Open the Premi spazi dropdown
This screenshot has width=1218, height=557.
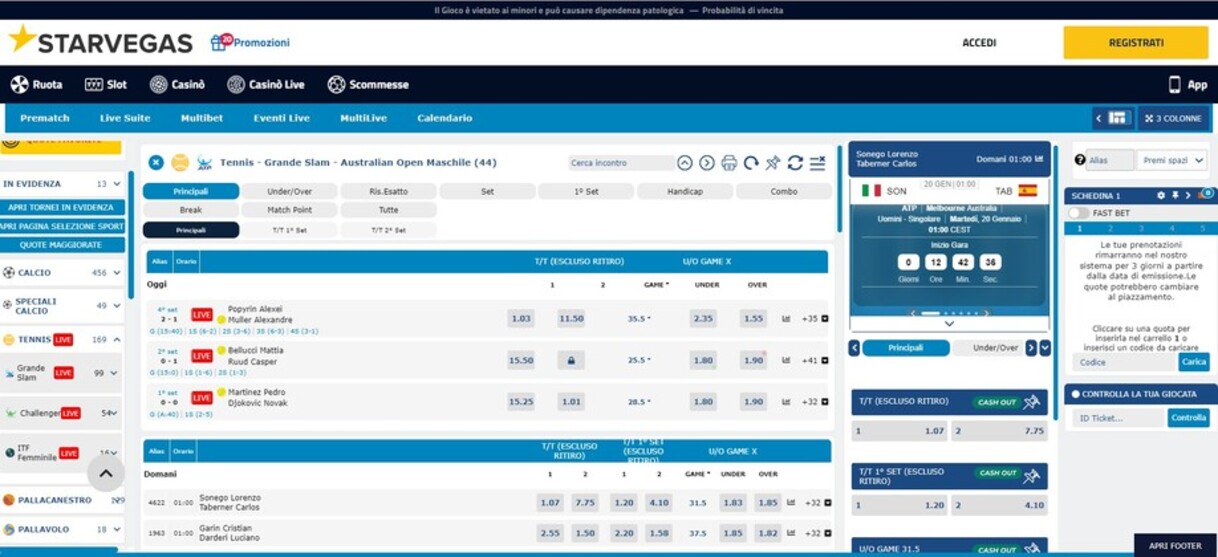coord(1173,160)
